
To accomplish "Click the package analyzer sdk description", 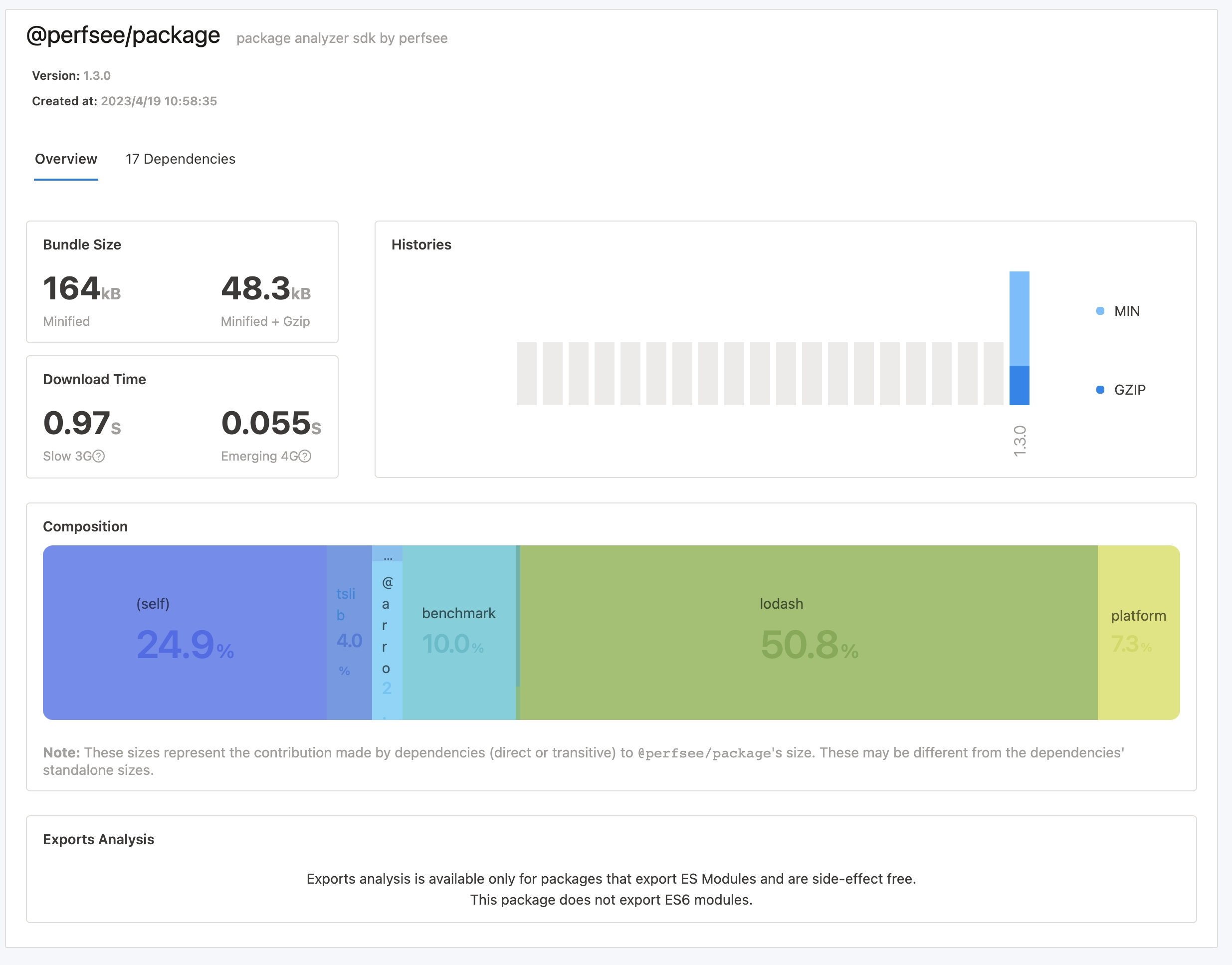I will 342,38.
